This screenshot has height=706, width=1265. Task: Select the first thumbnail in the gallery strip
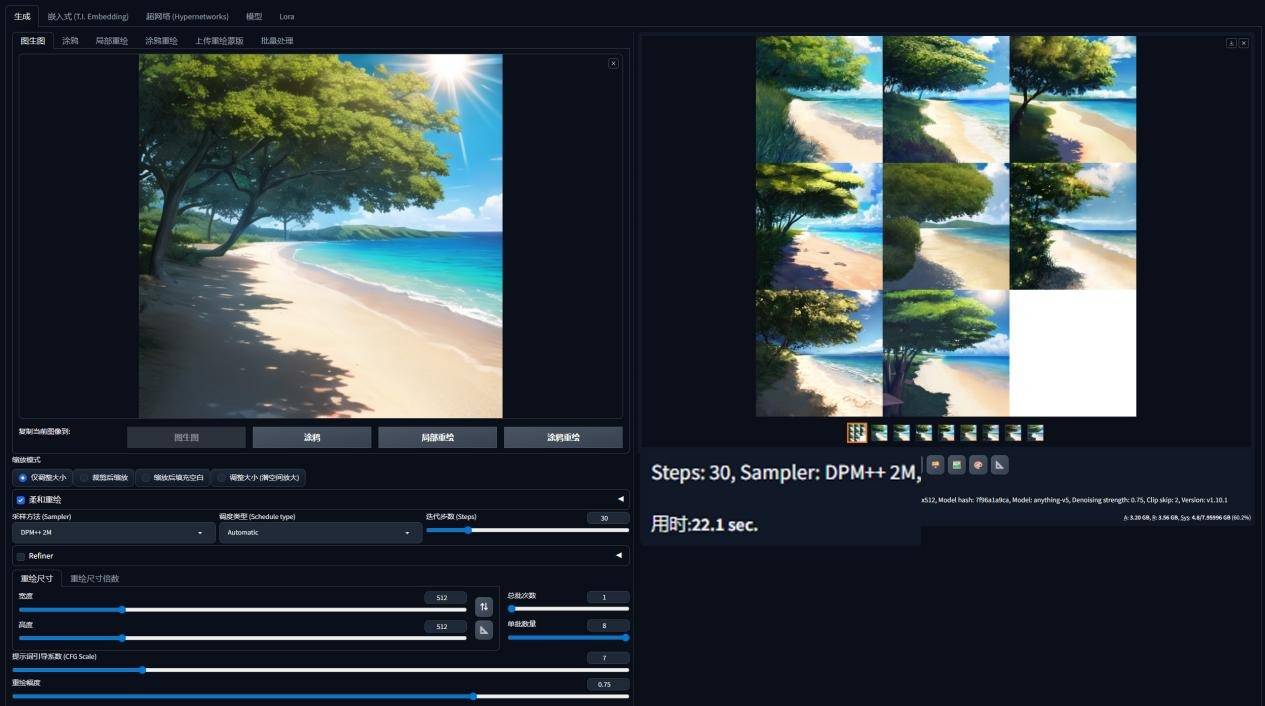857,433
